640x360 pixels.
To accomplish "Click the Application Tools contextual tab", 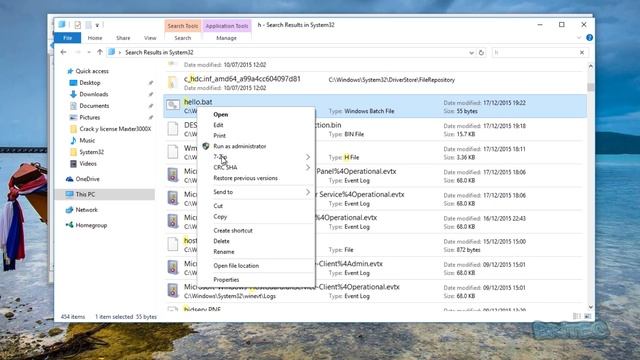I will (227, 26).
